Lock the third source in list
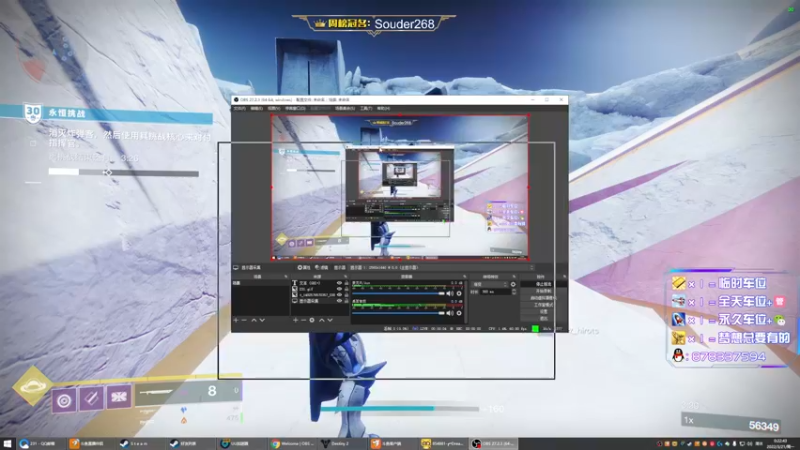Image resolution: width=800 pixels, height=450 pixels. 346,295
